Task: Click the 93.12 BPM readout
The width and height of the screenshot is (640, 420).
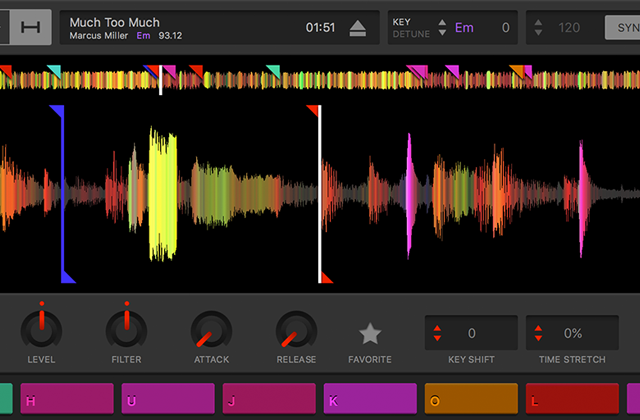Action: 170,36
